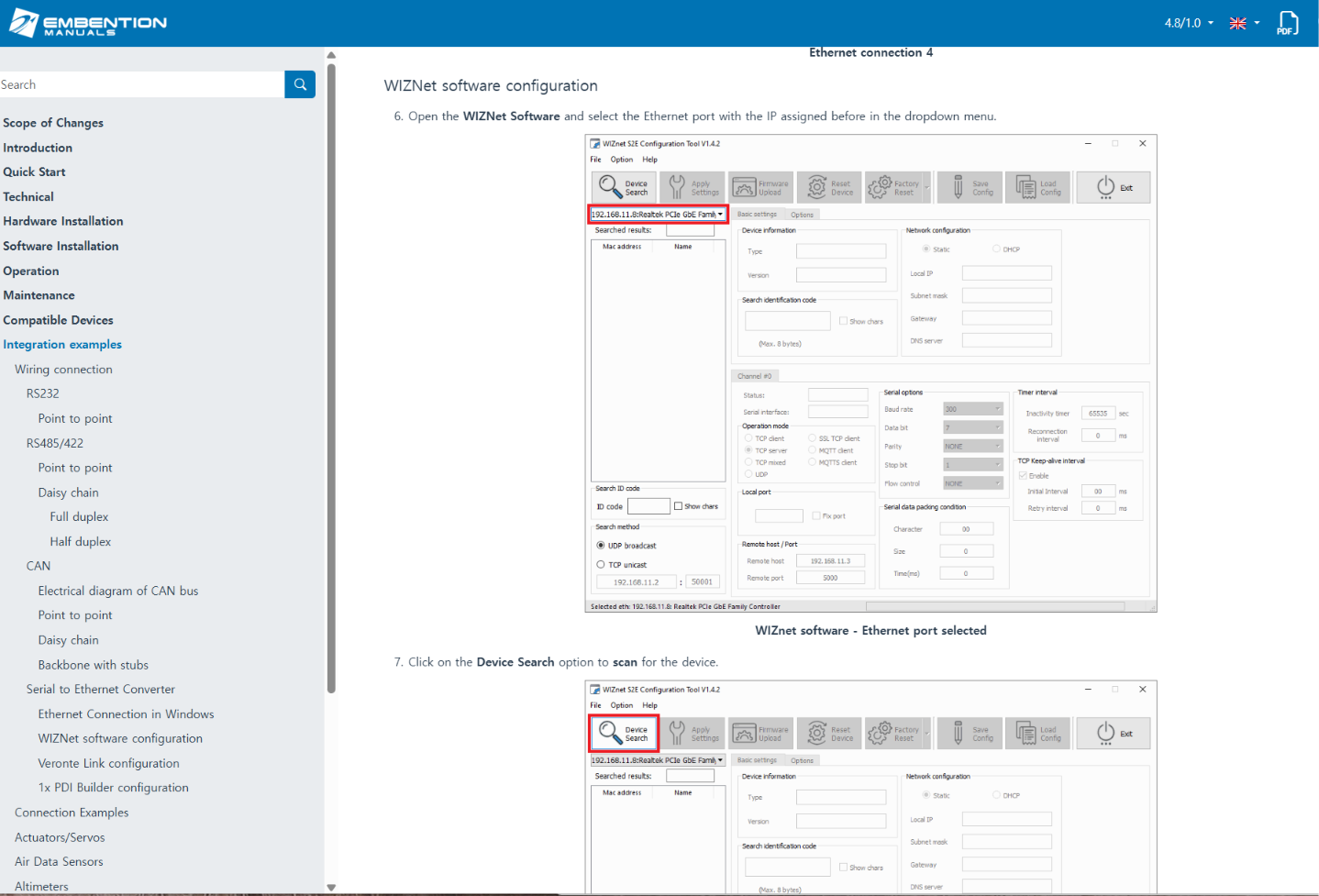The image size is (1319, 896).
Task: Focus the Search input field
Action: [x=142, y=84]
